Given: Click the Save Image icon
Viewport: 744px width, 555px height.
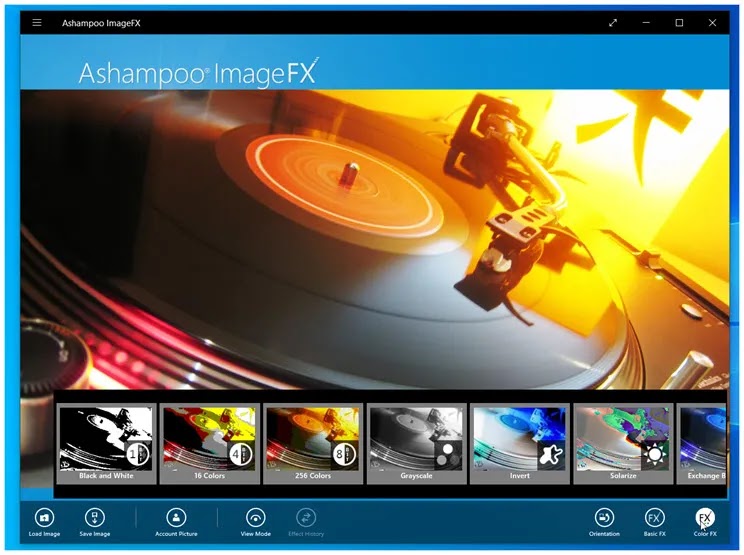Looking at the screenshot, I should (x=94, y=518).
